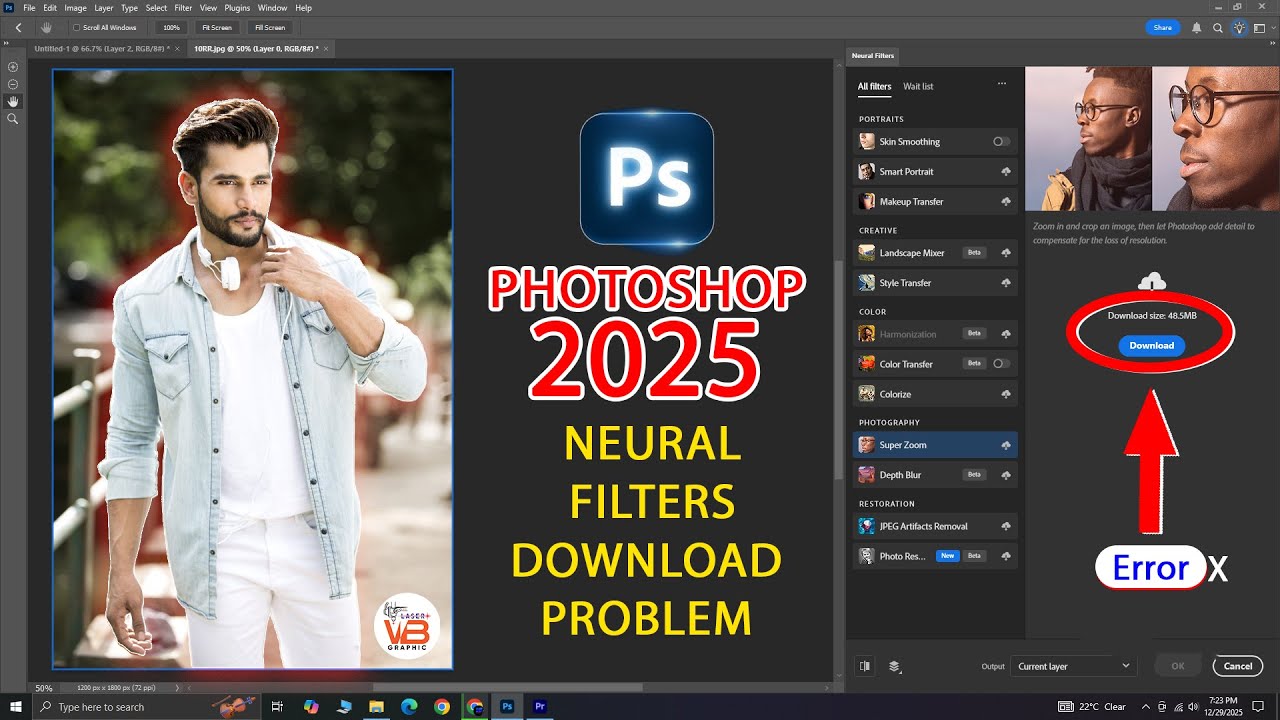This screenshot has width=1280, height=720.
Task: Select the All filters tab
Action: coord(874,86)
